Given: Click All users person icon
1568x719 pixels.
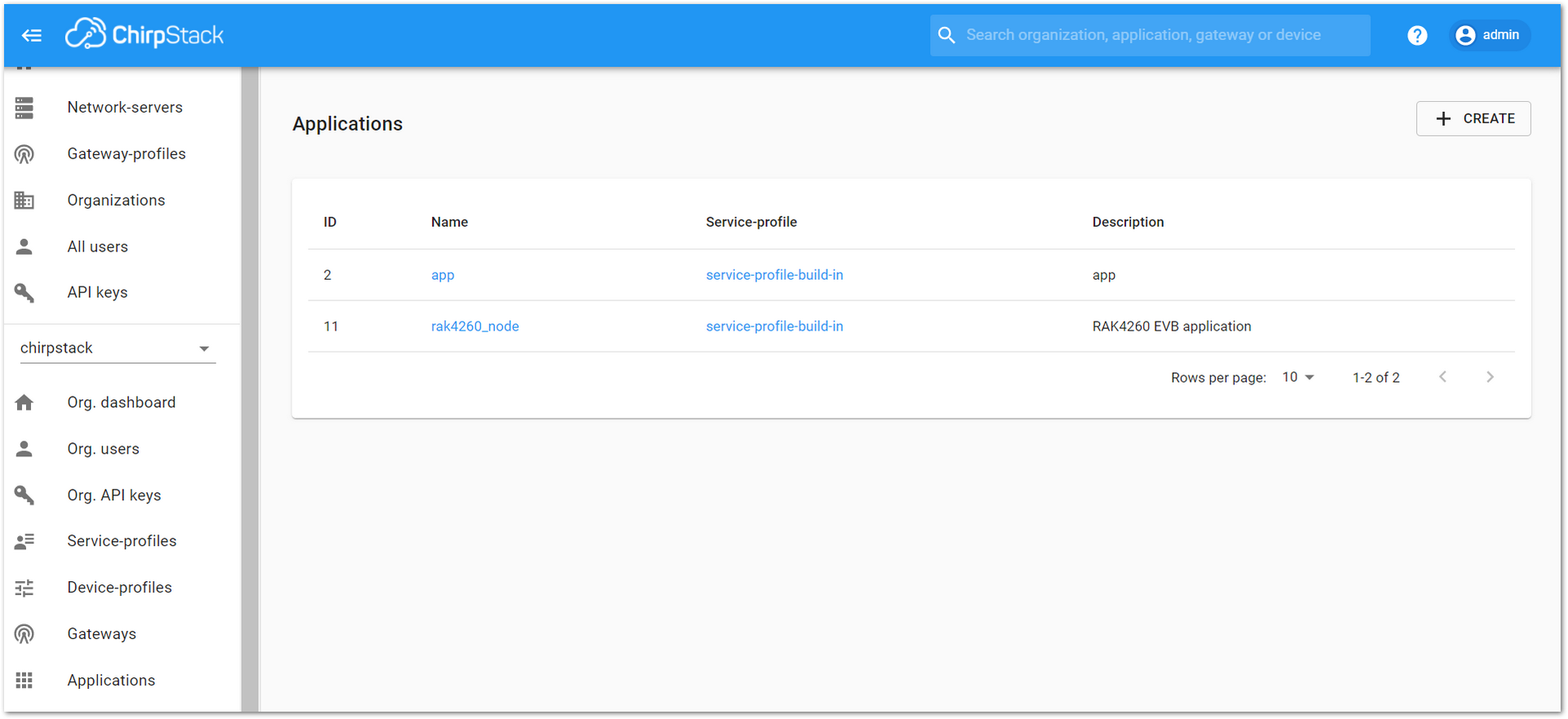Looking at the screenshot, I should pyautogui.click(x=24, y=246).
